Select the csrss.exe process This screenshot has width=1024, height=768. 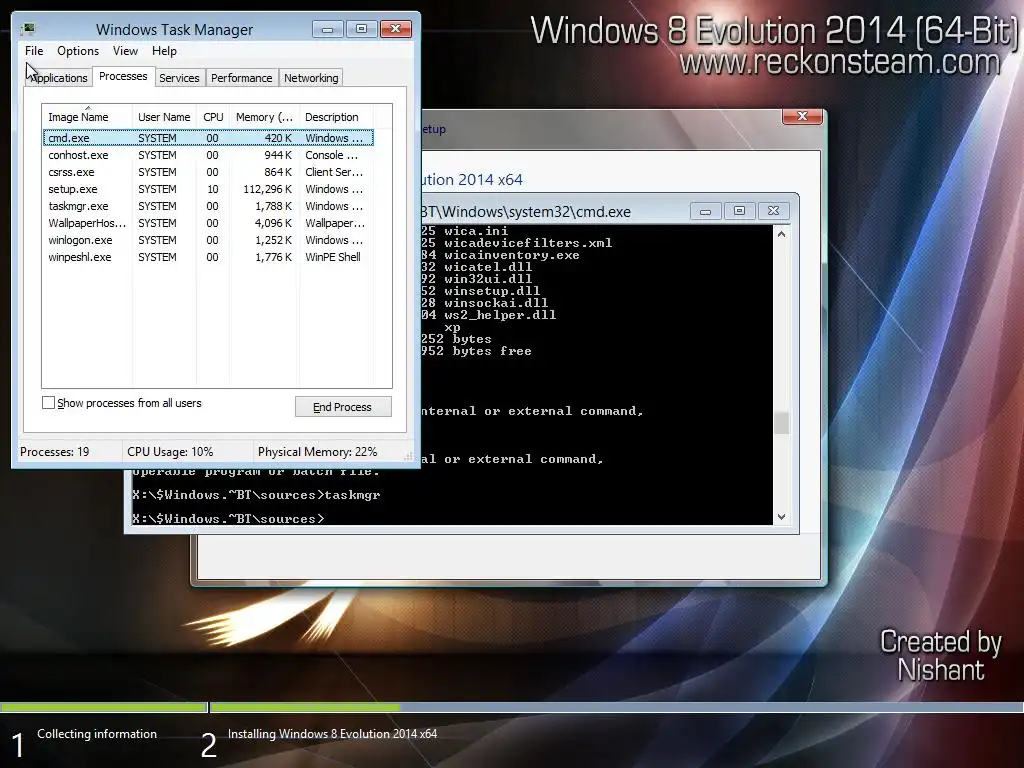click(x=208, y=172)
